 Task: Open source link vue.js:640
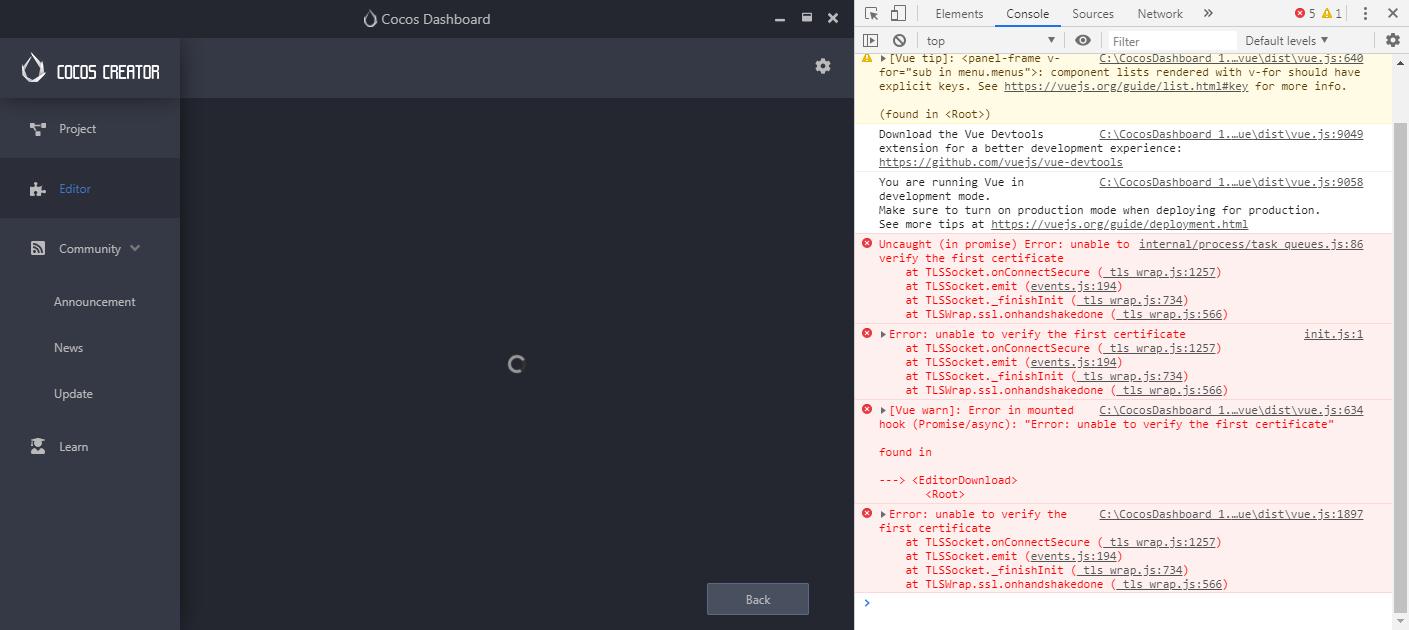click(x=1231, y=58)
